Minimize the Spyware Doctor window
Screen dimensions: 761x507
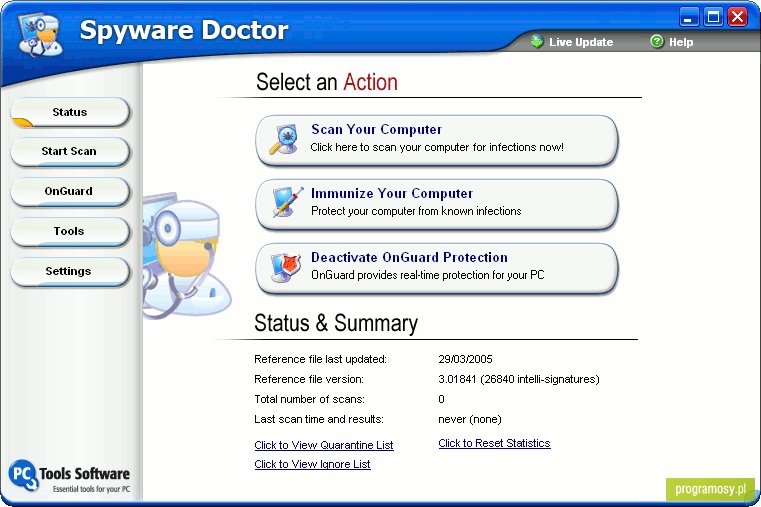688,17
